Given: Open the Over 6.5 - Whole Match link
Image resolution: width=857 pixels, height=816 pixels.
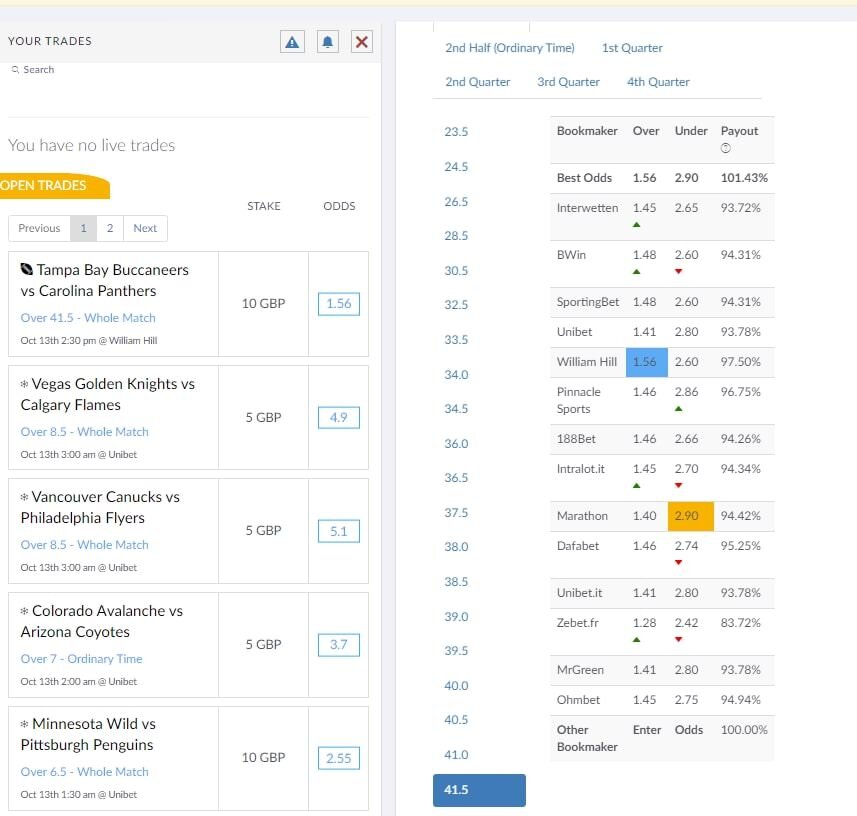Looking at the screenshot, I should coord(85,772).
